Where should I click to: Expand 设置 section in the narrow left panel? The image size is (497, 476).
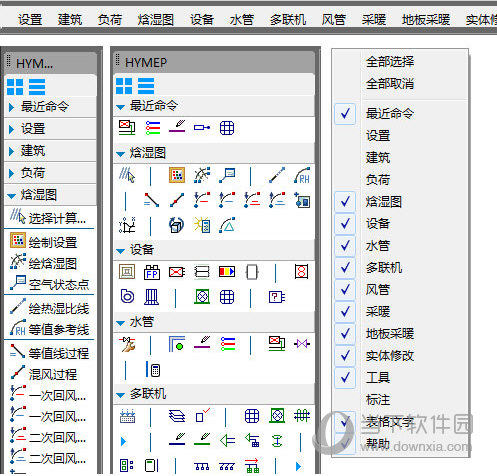pos(50,129)
